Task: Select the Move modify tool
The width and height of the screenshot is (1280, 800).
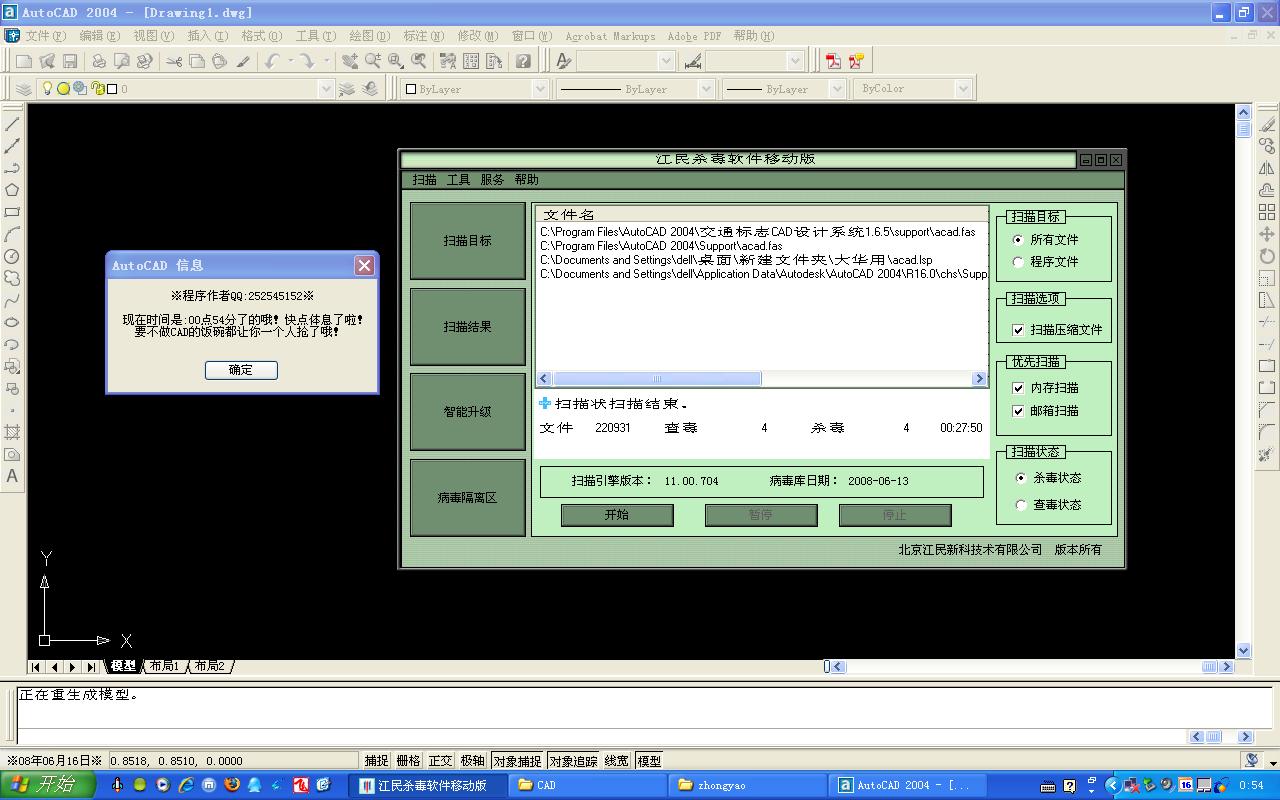Action: click(1267, 234)
